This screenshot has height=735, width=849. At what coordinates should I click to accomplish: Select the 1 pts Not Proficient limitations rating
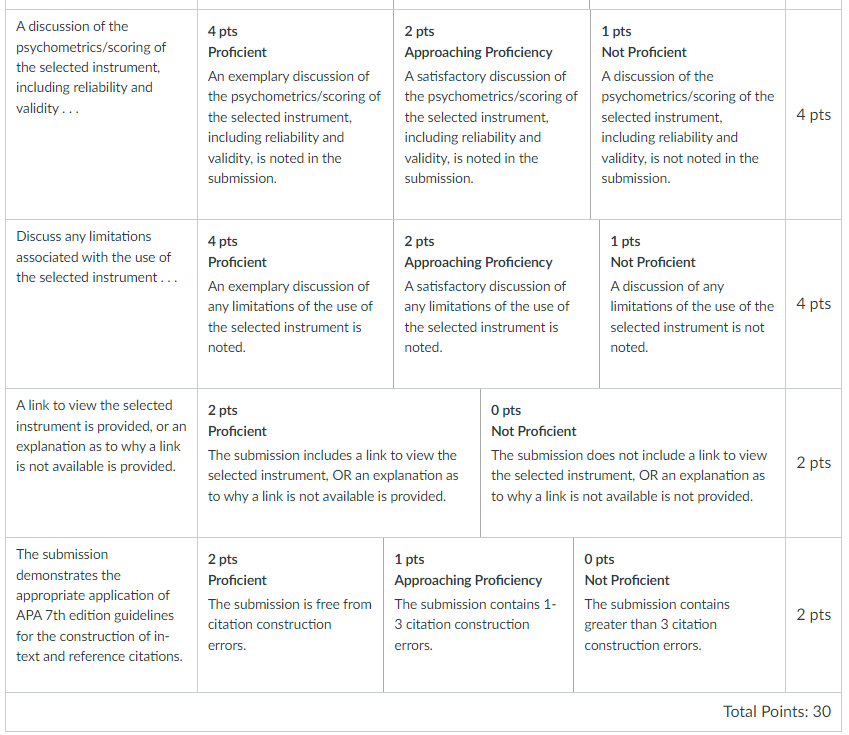point(693,304)
